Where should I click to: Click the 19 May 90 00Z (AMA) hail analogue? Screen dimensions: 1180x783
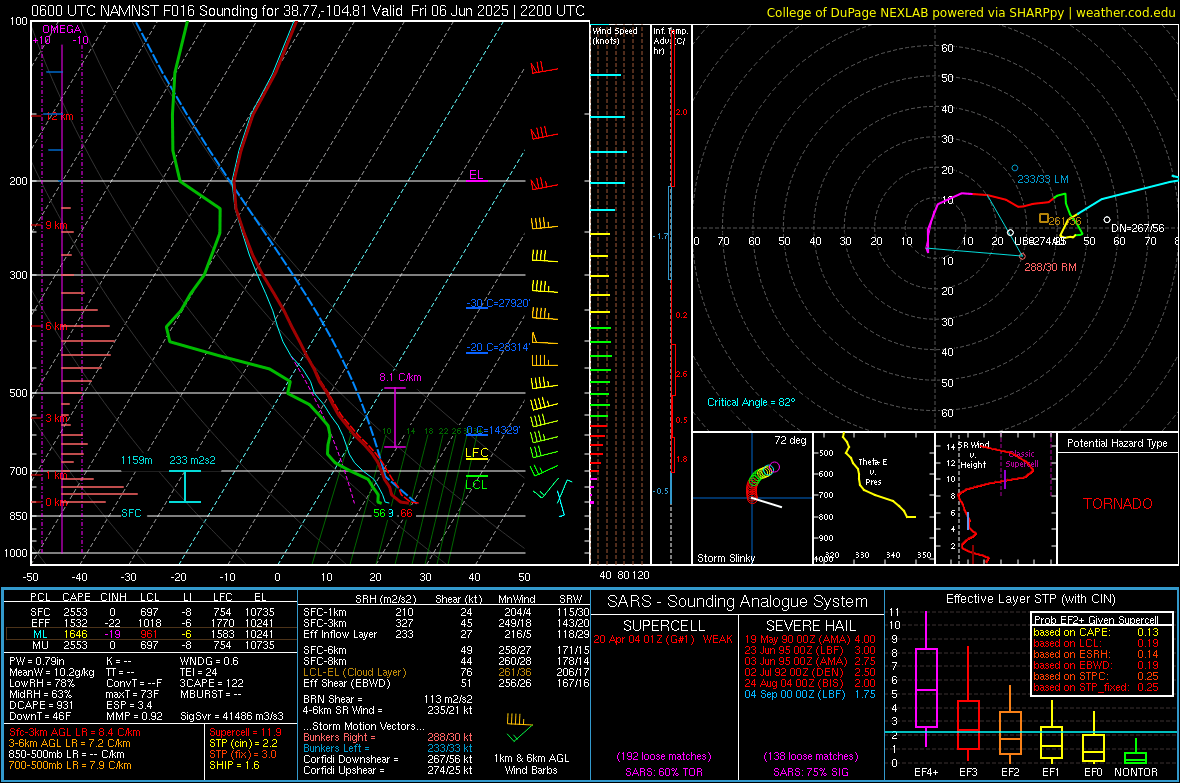(810, 639)
